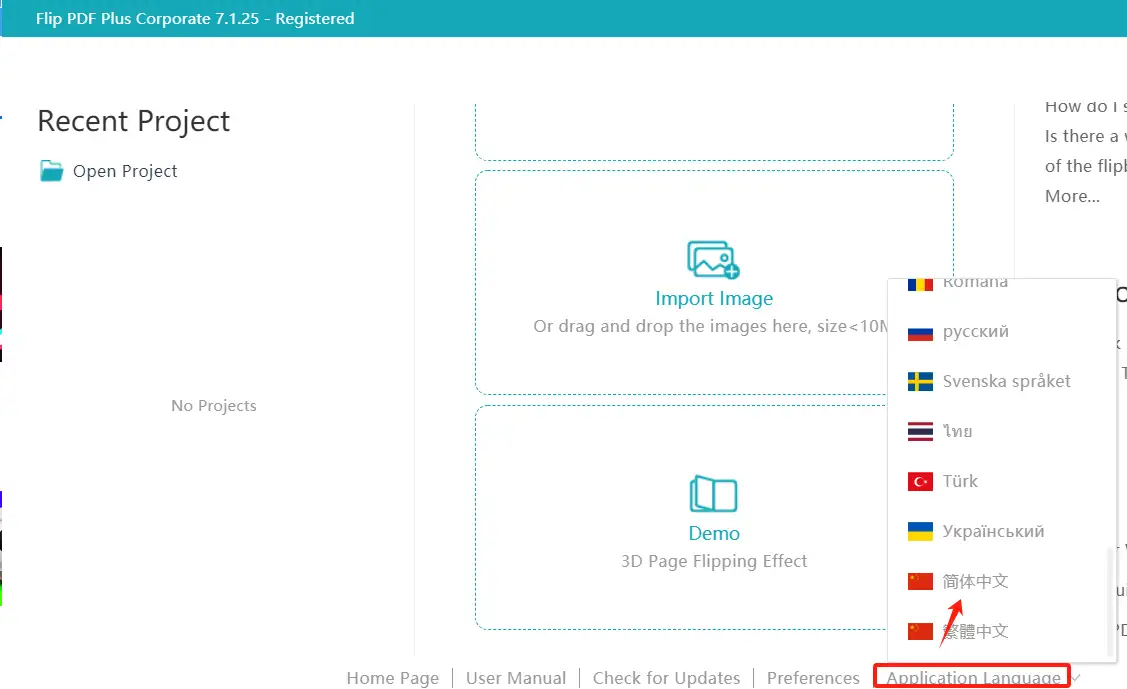Click the Import Image picture icon
Image resolution: width=1127 pixels, height=689 pixels.
pyautogui.click(x=713, y=259)
